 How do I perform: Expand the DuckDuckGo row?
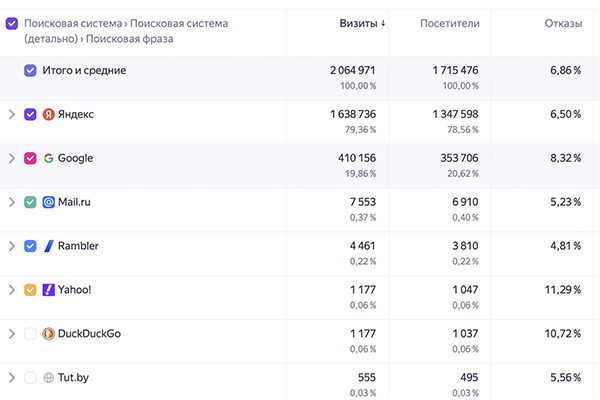(12, 334)
